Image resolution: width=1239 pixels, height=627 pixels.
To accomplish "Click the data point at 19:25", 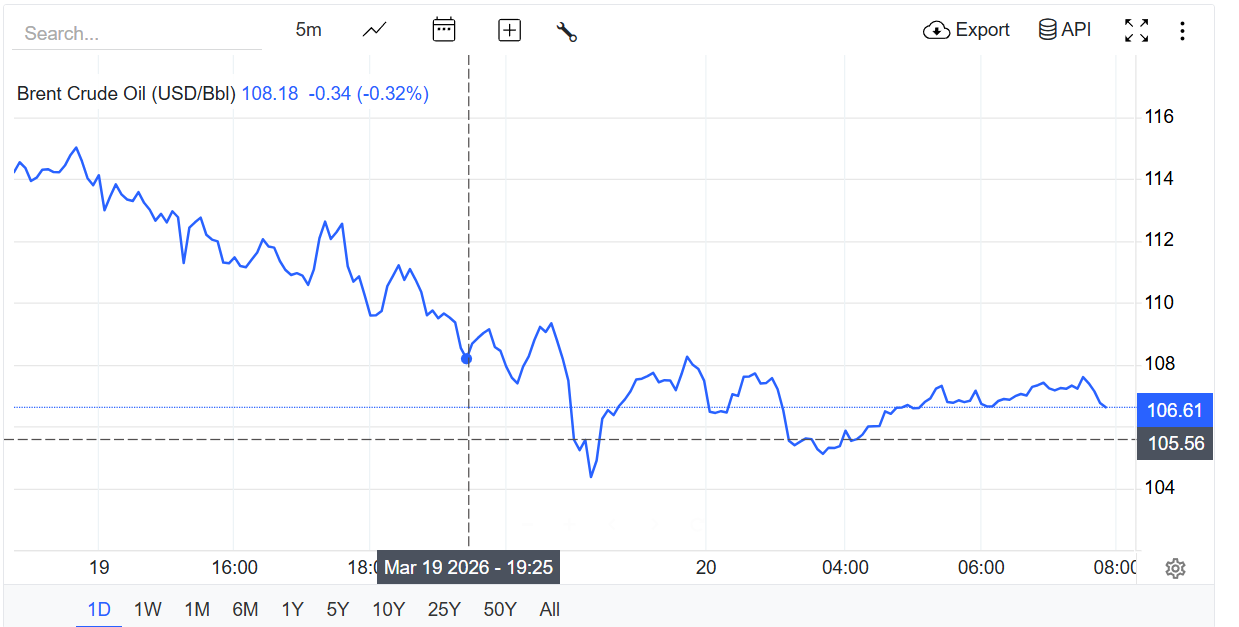I will (x=466, y=358).
